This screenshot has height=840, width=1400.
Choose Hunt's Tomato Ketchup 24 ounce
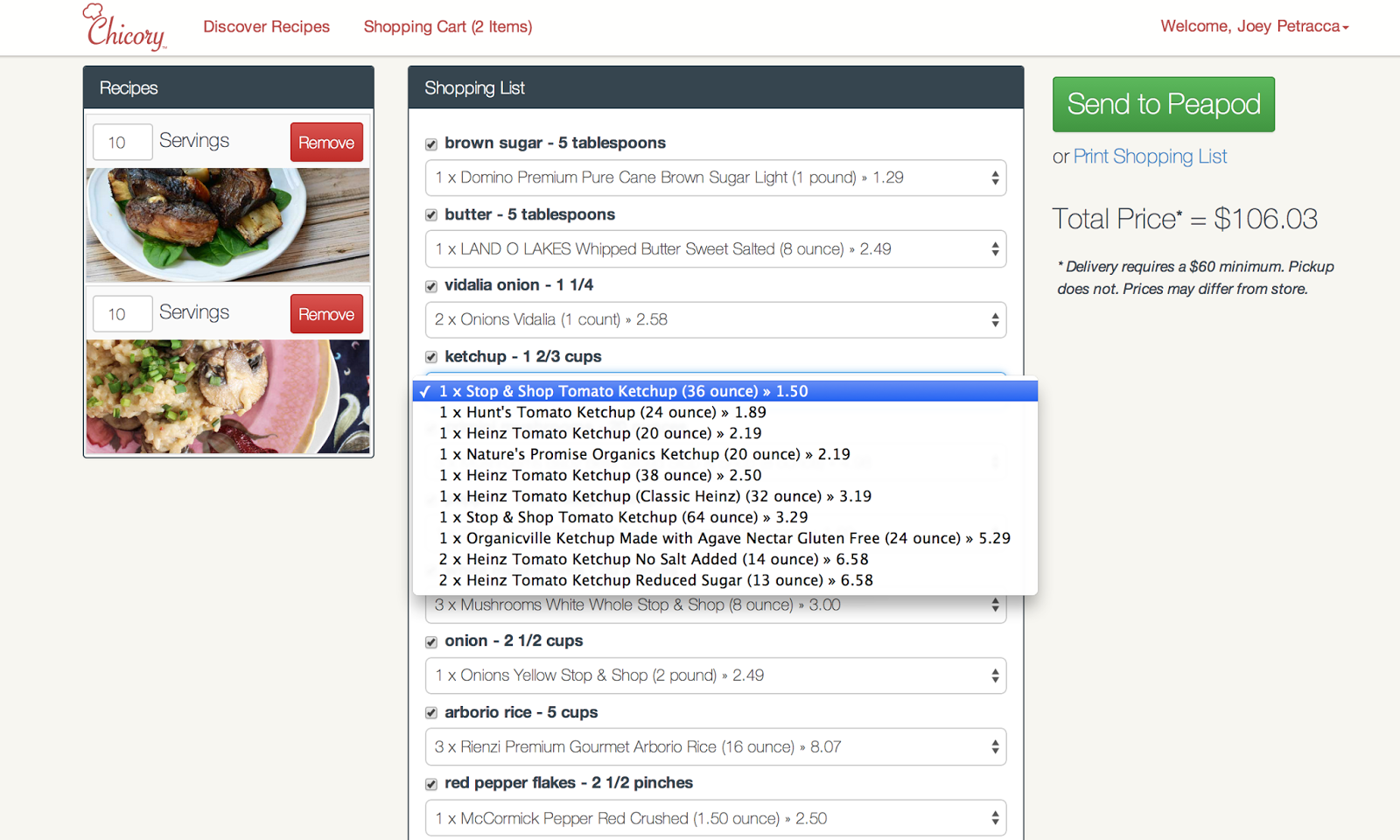pos(725,412)
